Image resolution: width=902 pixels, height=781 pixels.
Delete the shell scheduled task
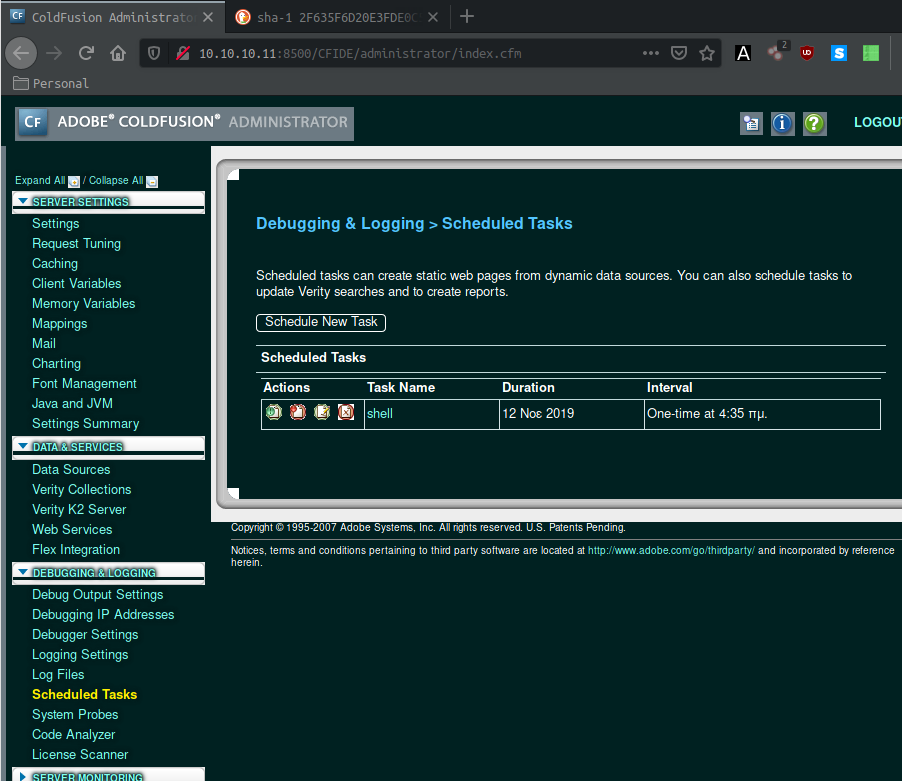(x=346, y=412)
